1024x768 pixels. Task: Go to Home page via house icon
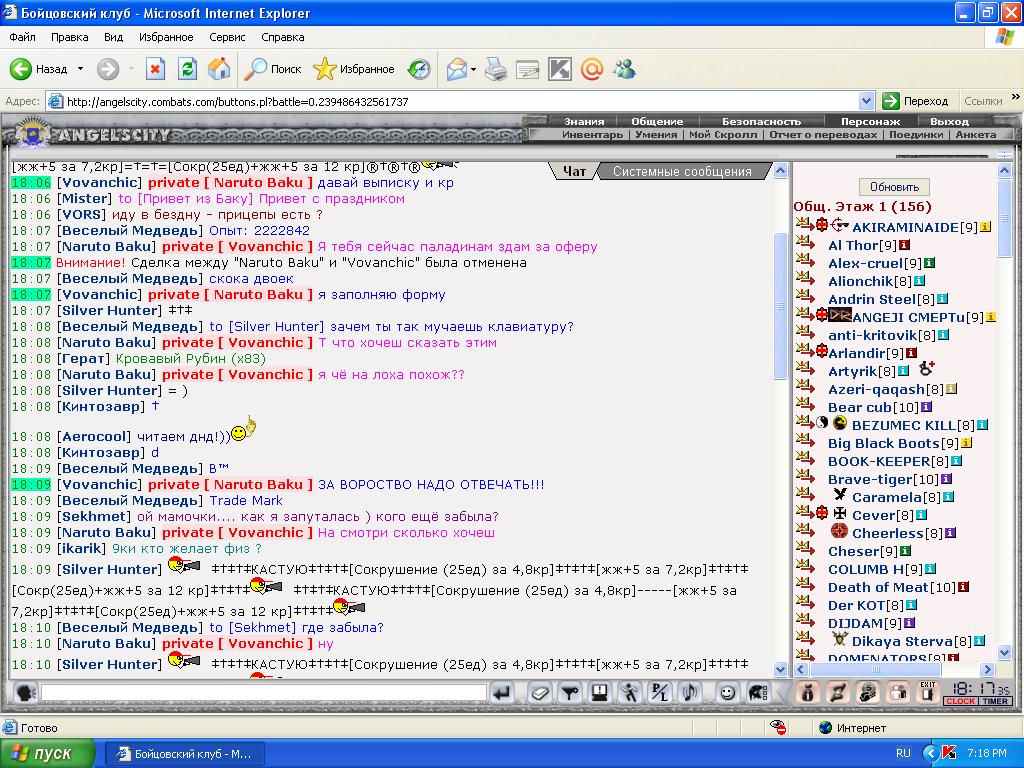(x=219, y=69)
